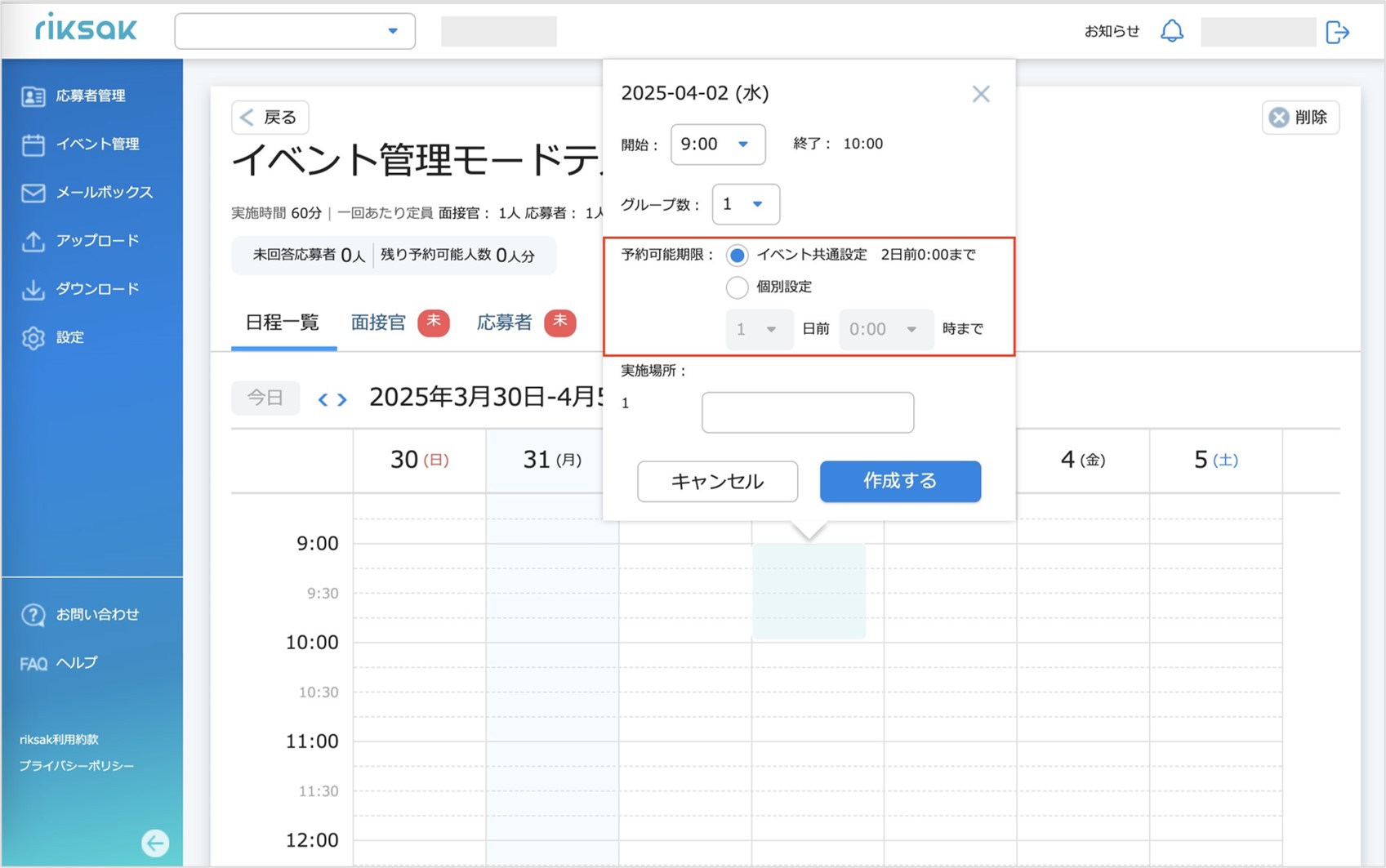Image resolution: width=1386 pixels, height=868 pixels.
Task: Open the 日前 days dropdown
Action: click(759, 329)
